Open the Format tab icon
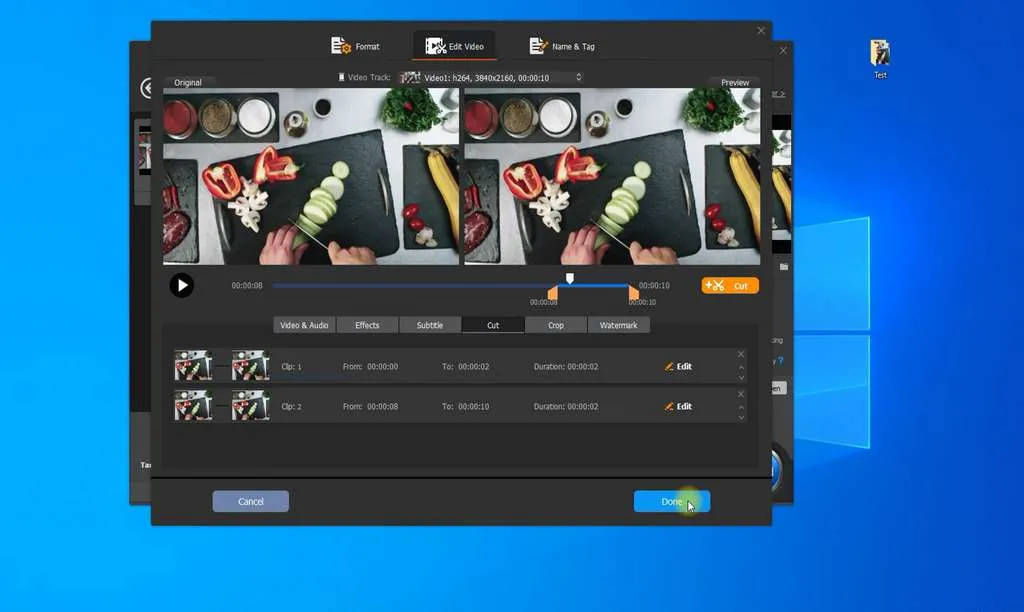 340,45
